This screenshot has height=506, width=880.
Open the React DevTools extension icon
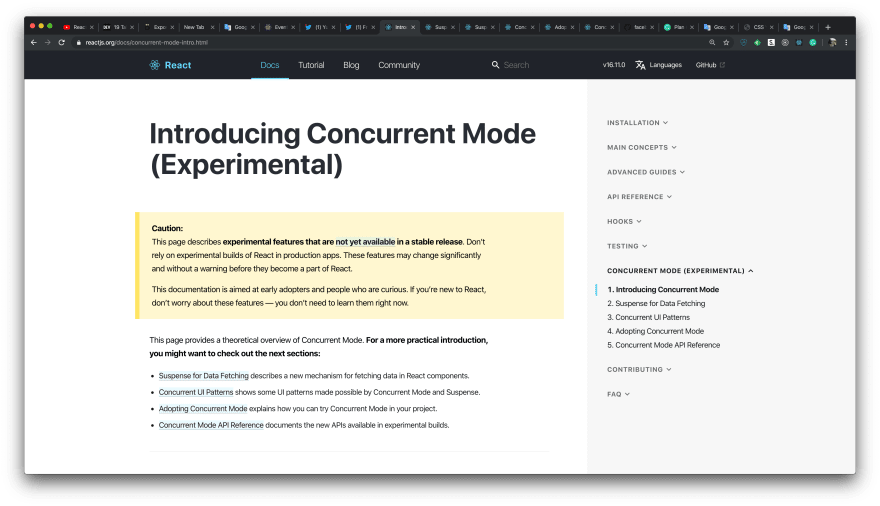coord(799,43)
